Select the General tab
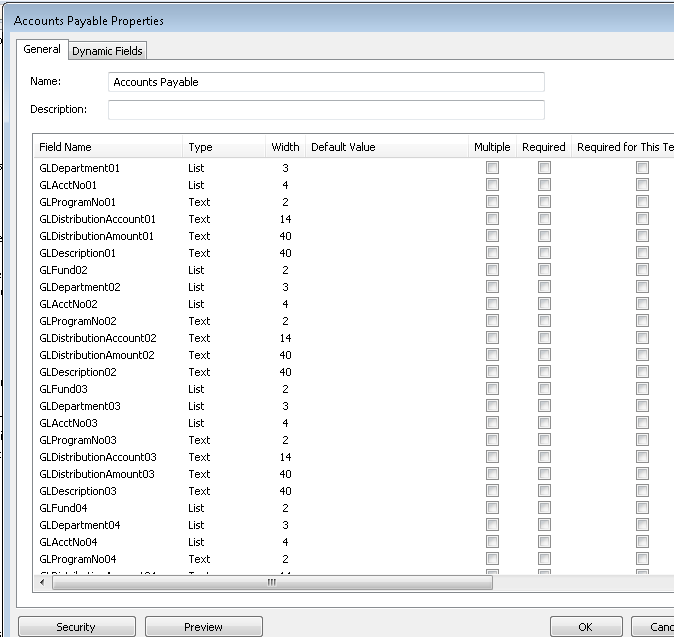This screenshot has height=637, width=674. pos(42,50)
